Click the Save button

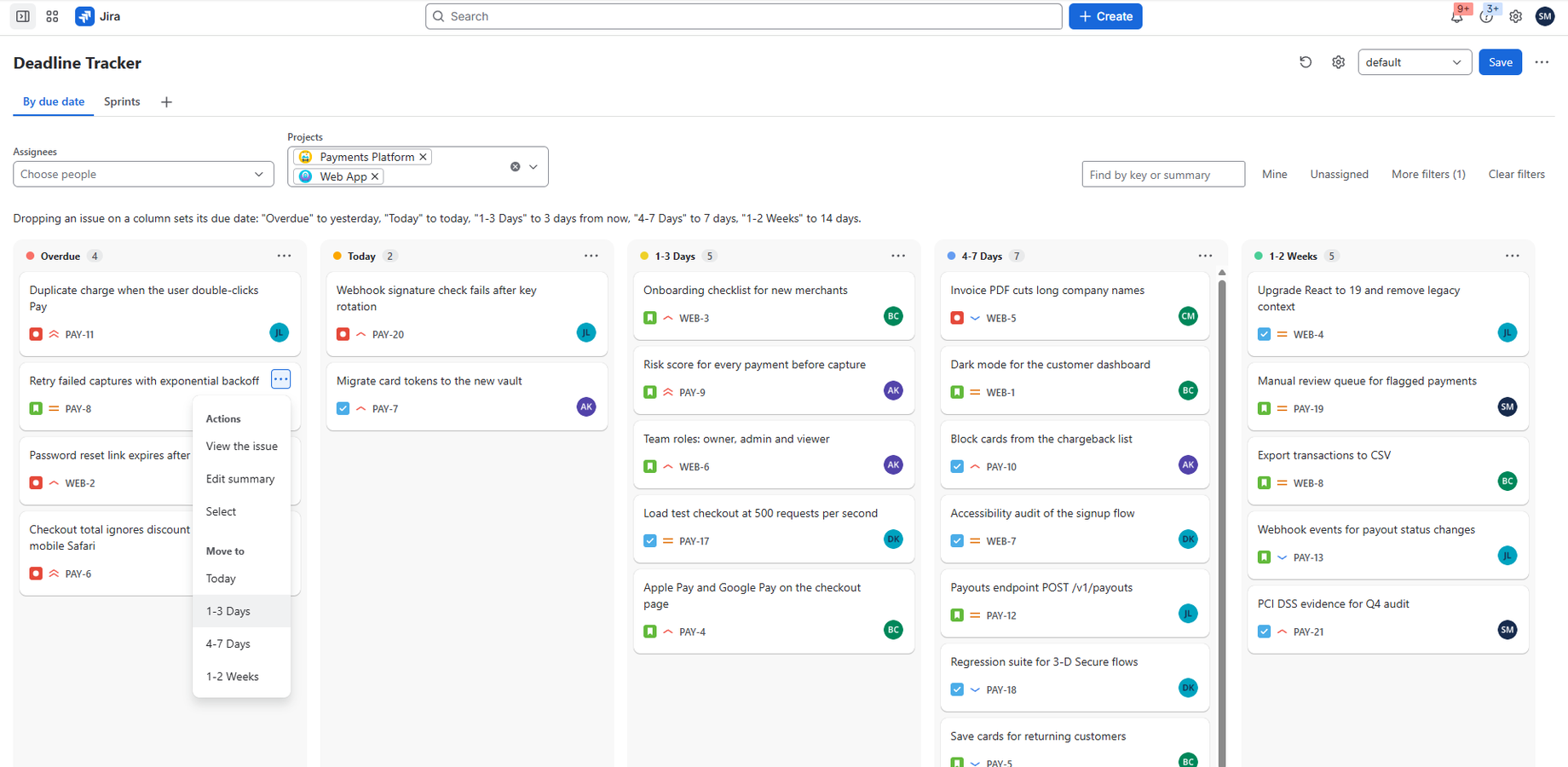point(1500,62)
